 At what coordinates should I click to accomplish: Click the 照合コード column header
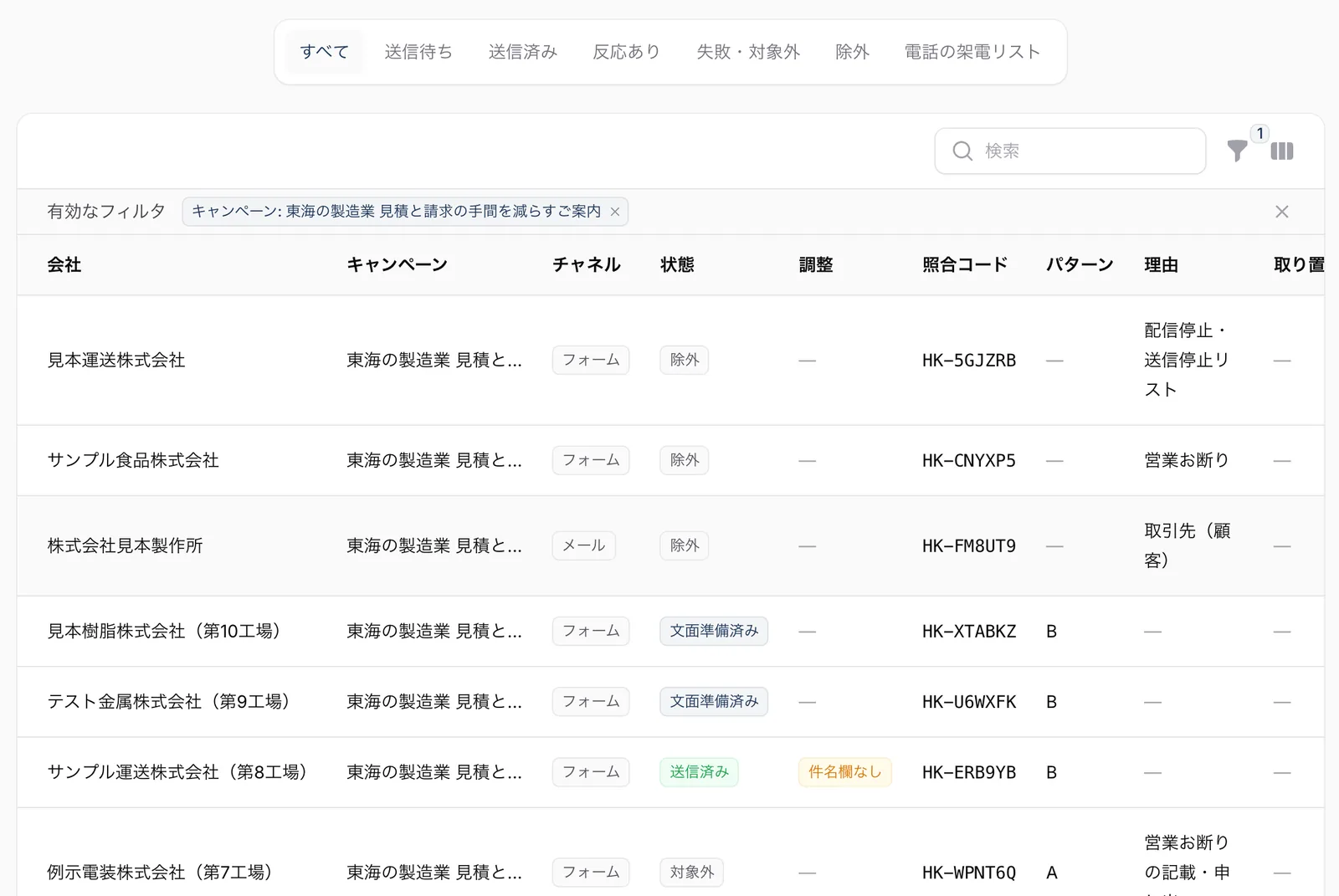coord(965,265)
